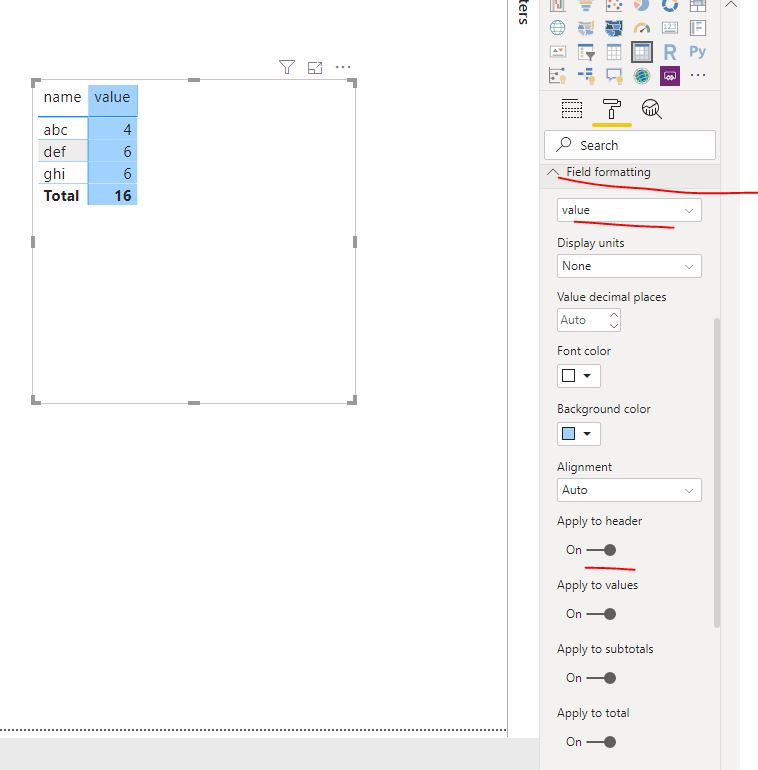The width and height of the screenshot is (758, 770).
Task: Open the Format paint roller tab
Action: (612, 109)
